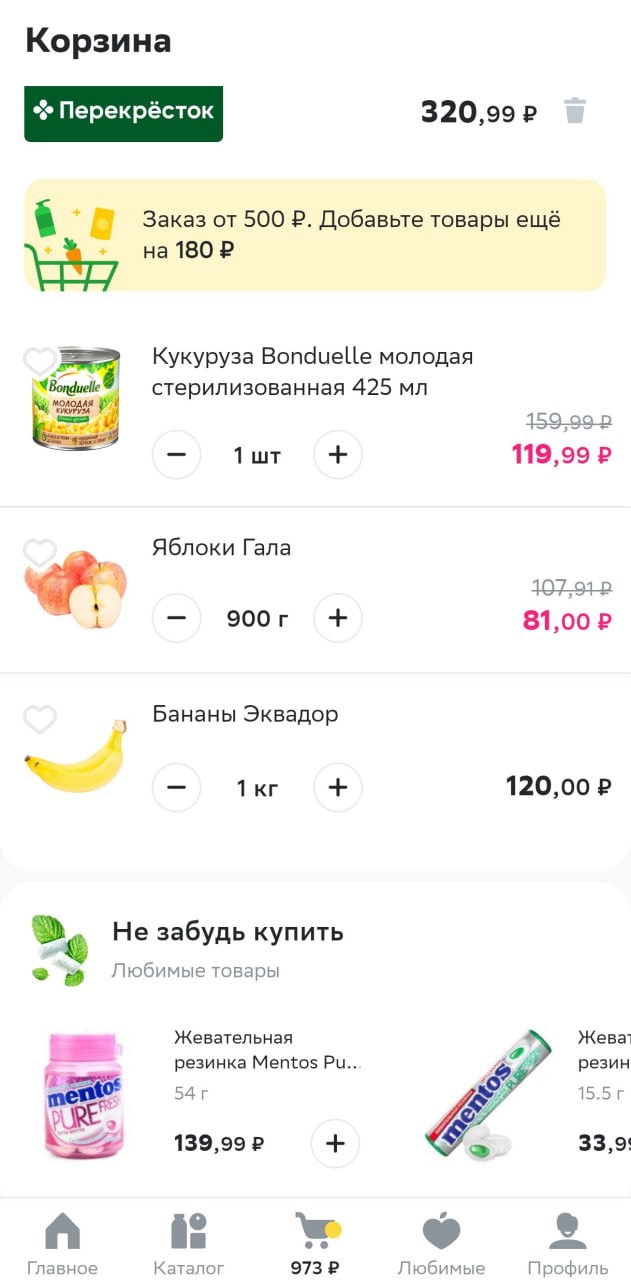
Task: Decrease Bonduelle corn quantity with minus
Action: (177, 455)
